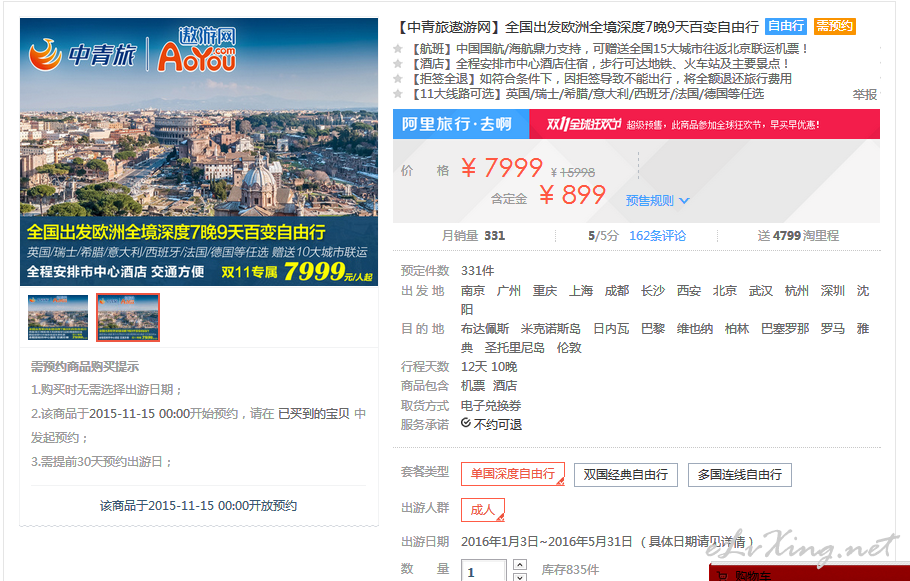
Task: Click departure city 成都
Action: (617, 291)
